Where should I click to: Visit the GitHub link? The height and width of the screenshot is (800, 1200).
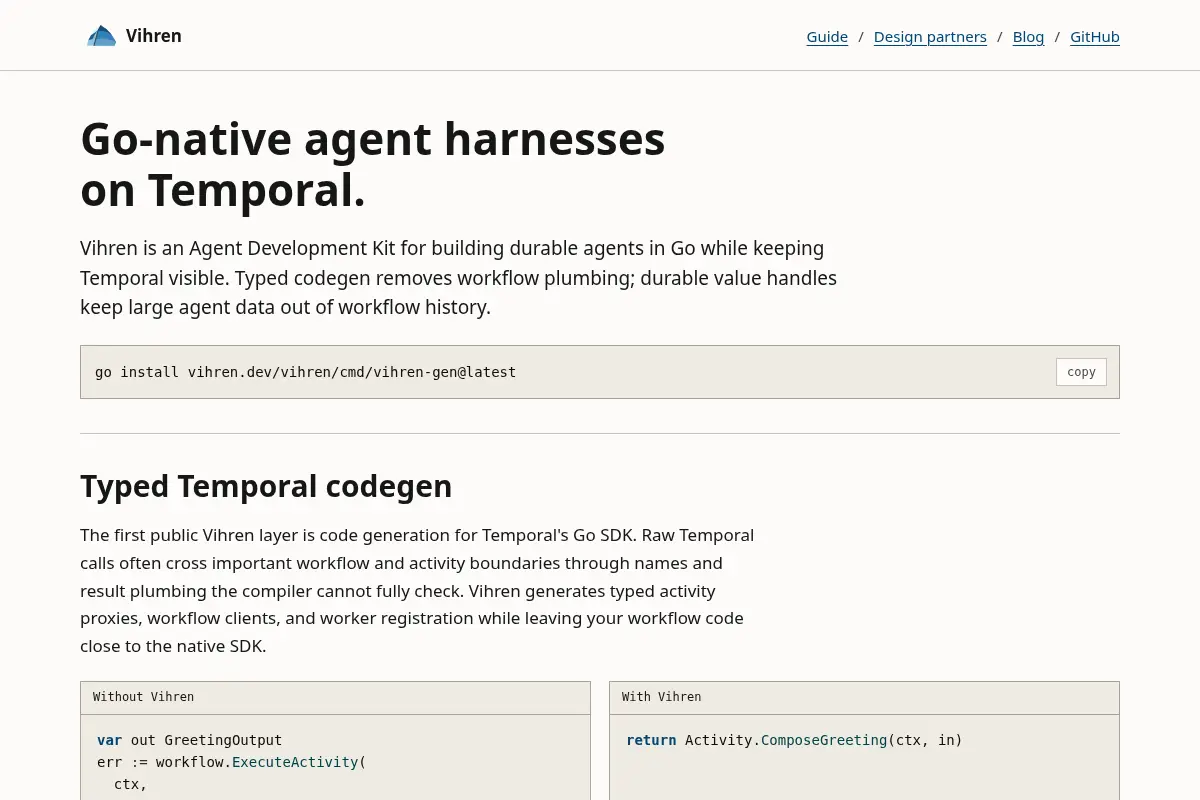1095,37
